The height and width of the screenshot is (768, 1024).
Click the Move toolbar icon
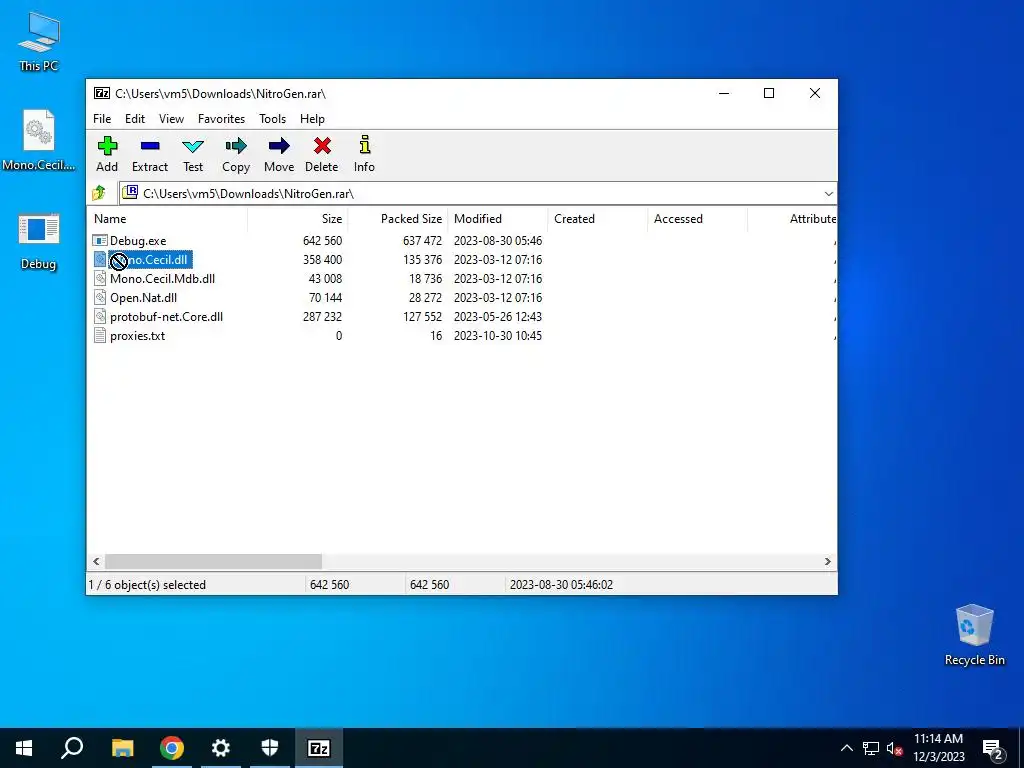pyautogui.click(x=279, y=154)
